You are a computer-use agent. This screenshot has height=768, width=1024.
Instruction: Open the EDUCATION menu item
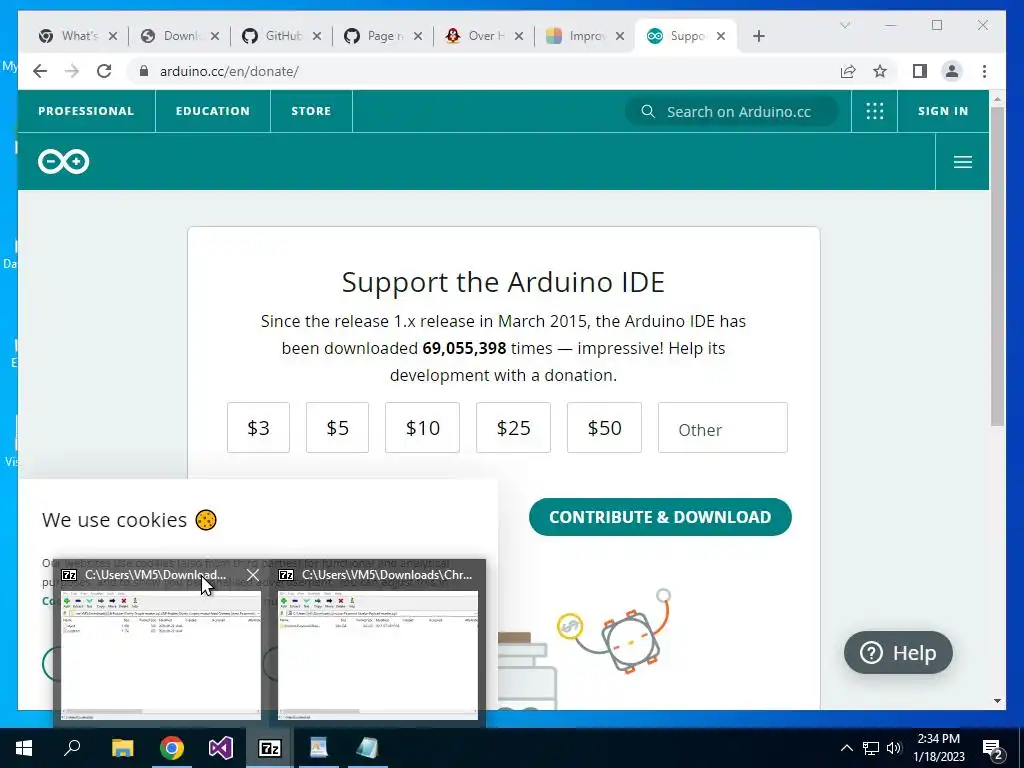tap(213, 111)
